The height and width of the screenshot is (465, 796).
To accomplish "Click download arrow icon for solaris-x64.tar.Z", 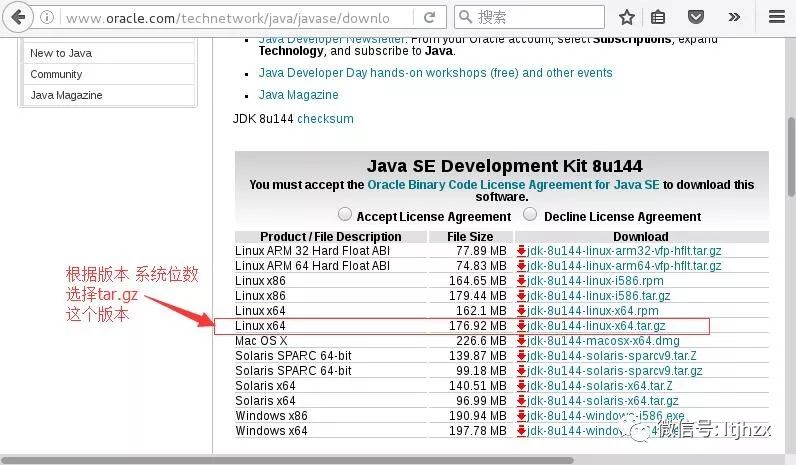I will [521, 385].
